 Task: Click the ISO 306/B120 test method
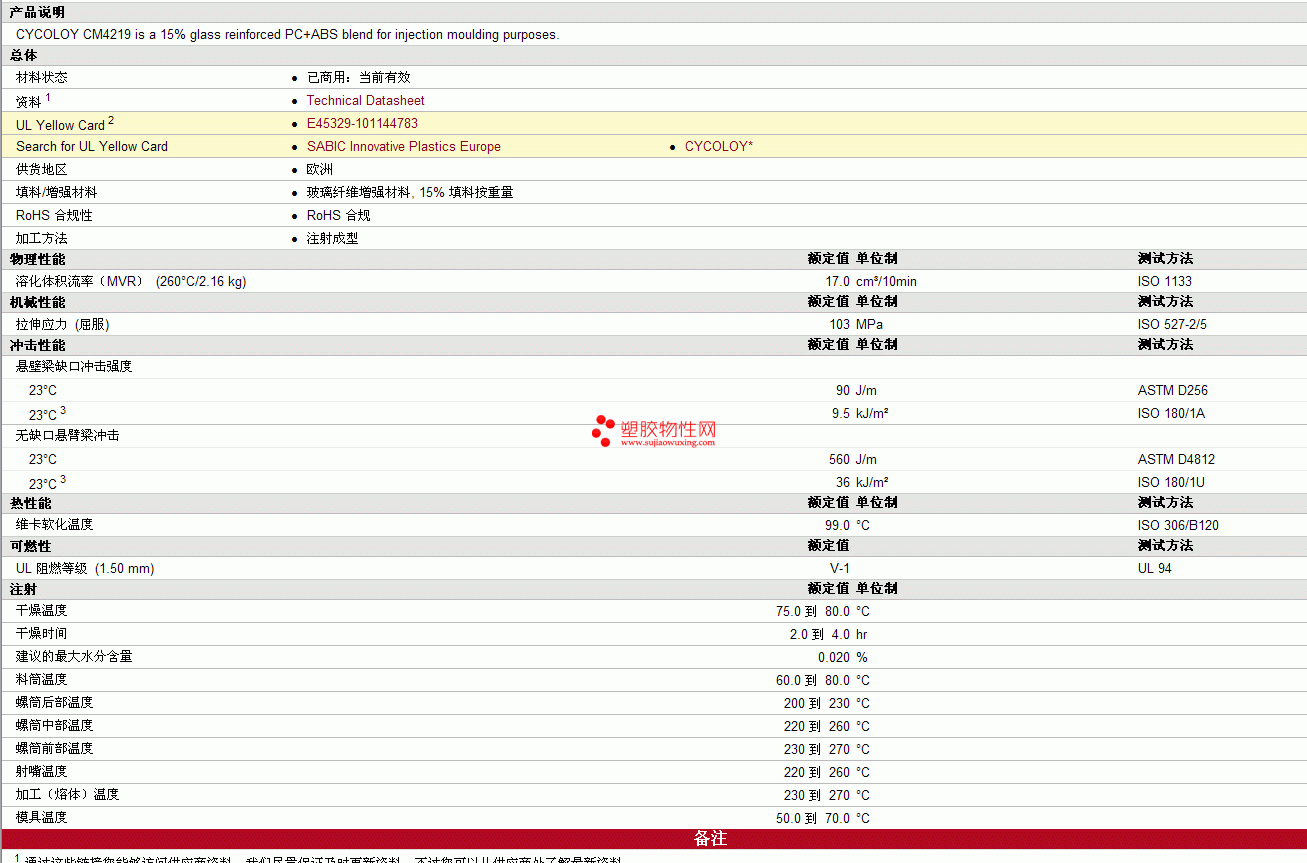[1178, 525]
